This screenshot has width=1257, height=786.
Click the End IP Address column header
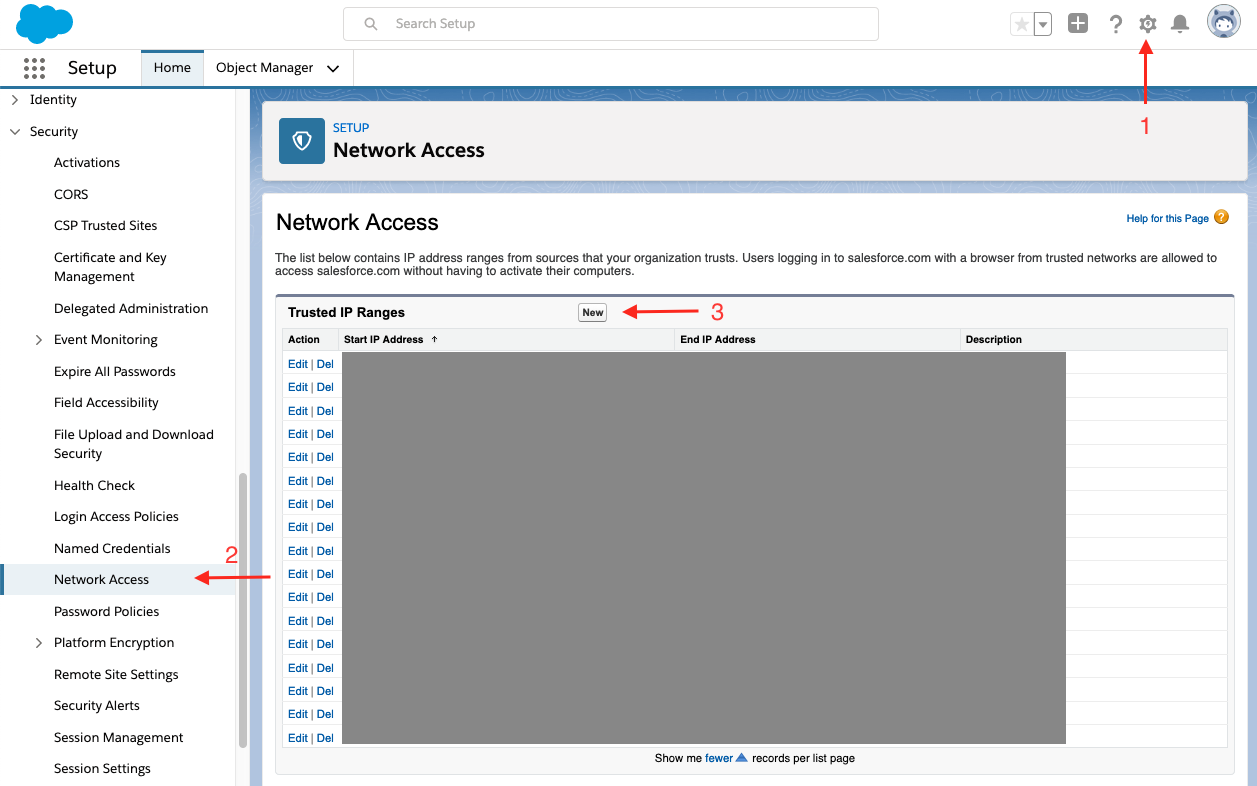point(718,340)
